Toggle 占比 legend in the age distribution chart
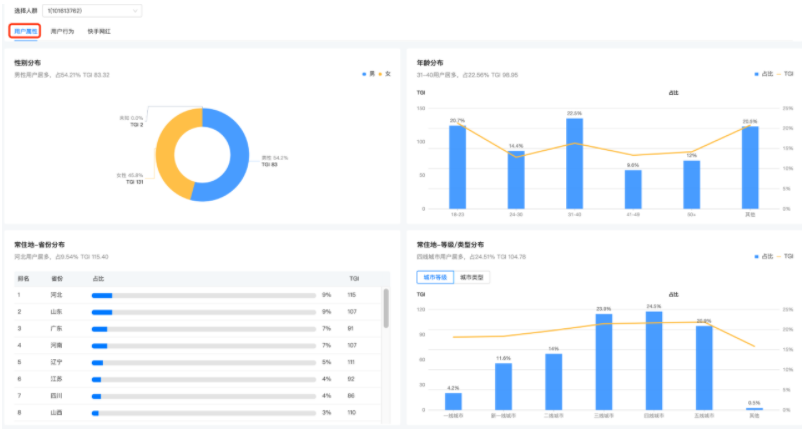The height and width of the screenshot is (433, 806). click(763, 73)
